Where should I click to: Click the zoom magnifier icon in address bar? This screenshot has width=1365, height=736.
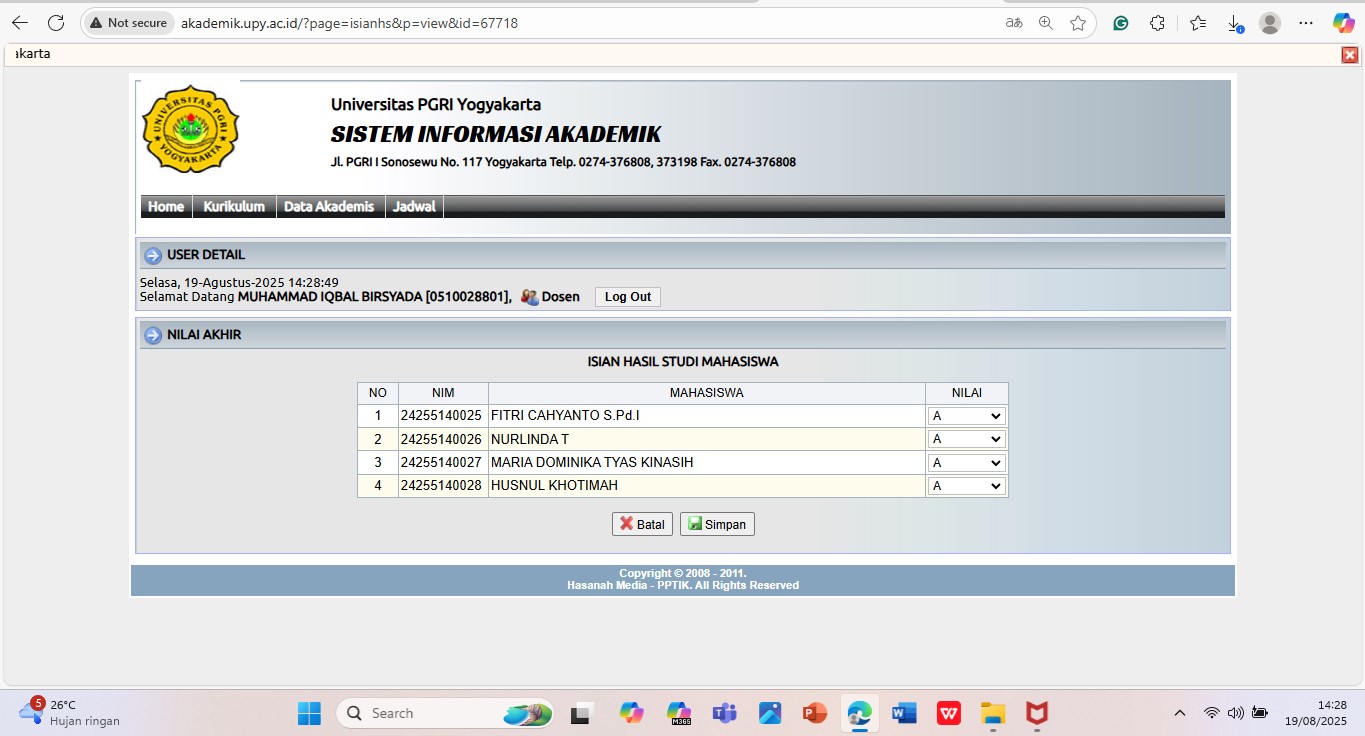tap(1046, 23)
